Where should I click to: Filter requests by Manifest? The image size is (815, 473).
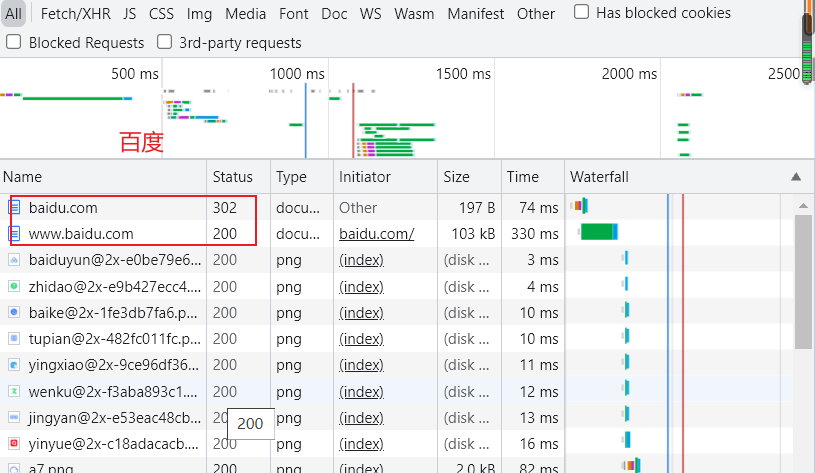click(x=476, y=14)
